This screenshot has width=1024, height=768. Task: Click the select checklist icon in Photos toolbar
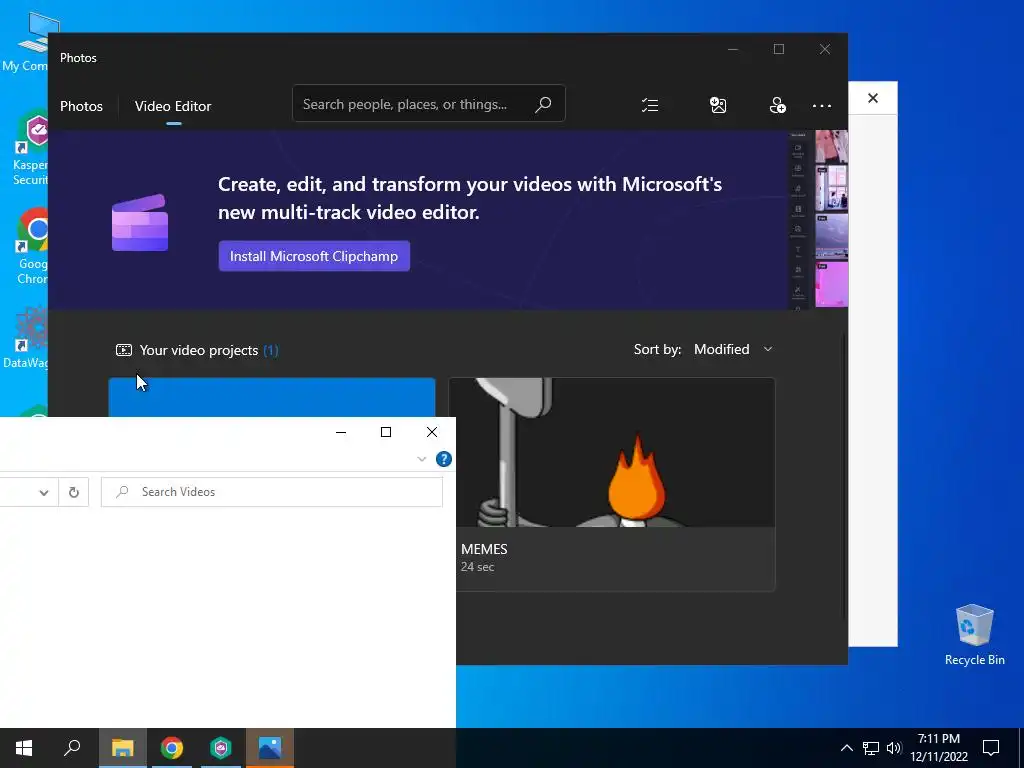pos(650,105)
